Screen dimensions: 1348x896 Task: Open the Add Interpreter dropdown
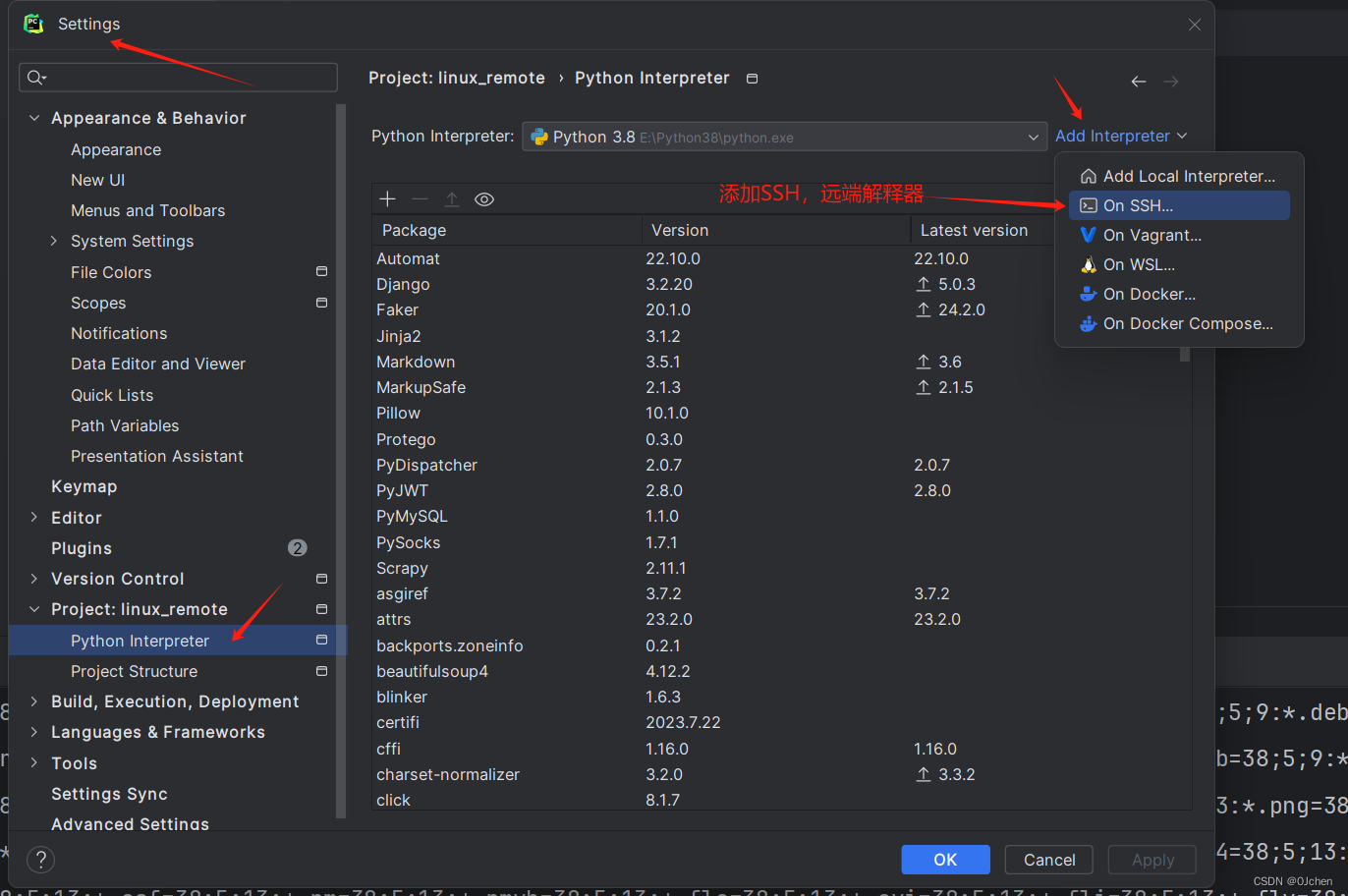[x=1121, y=137]
